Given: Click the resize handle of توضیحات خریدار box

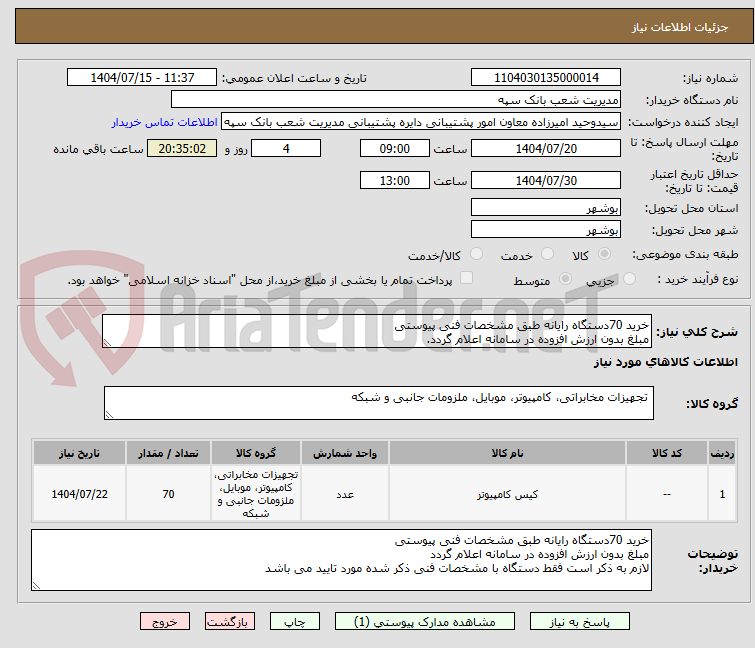Looking at the screenshot, I should coord(37,585).
